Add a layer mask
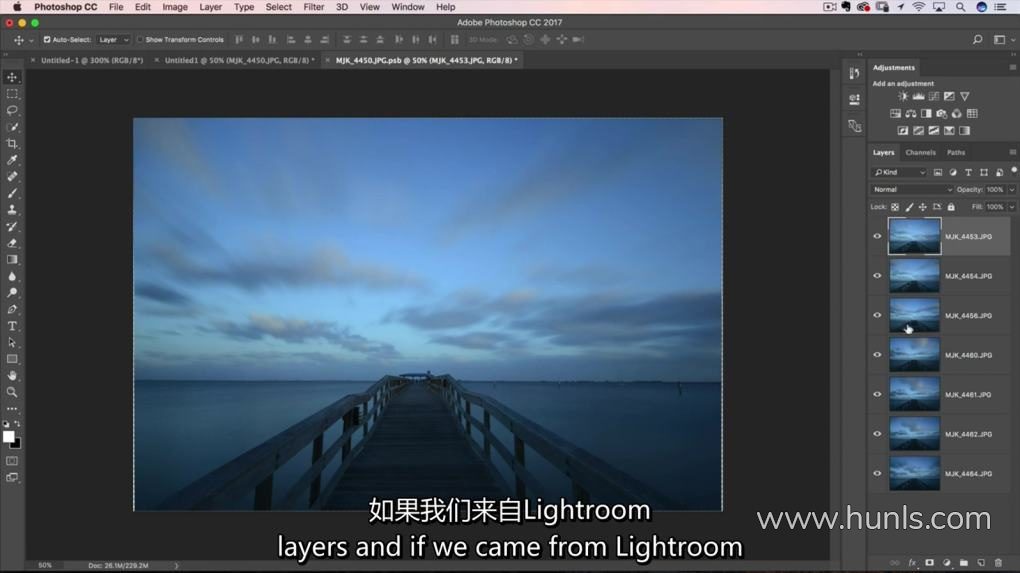Screen dimensions: 1020x573 click(930, 563)
